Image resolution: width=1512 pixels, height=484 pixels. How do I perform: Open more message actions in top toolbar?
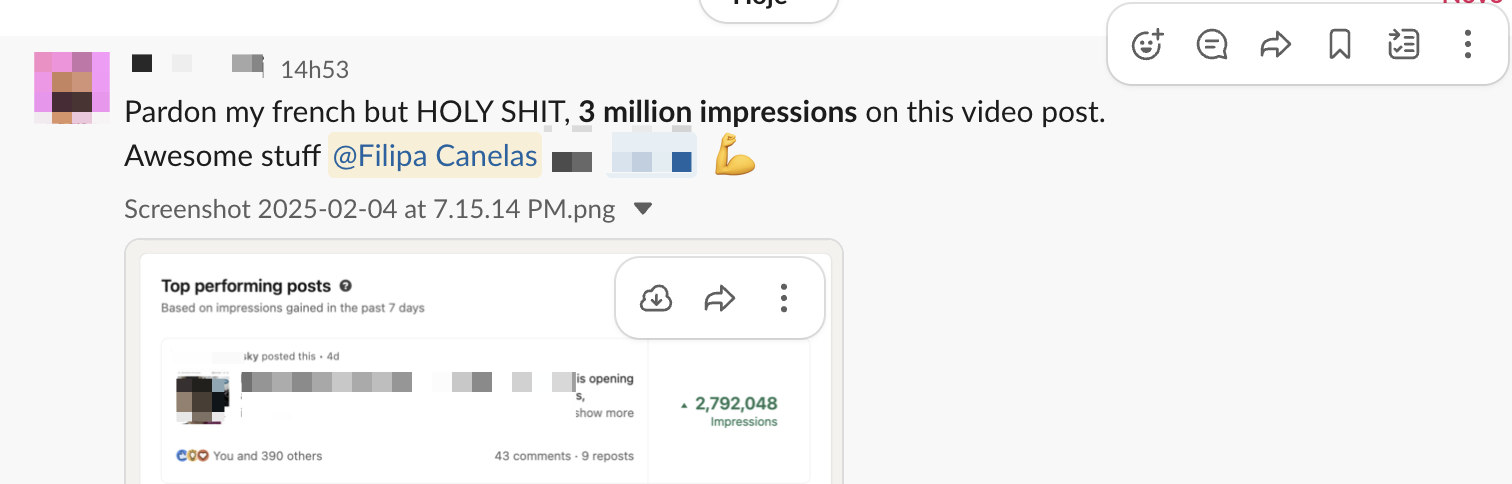pos(1467,45)
